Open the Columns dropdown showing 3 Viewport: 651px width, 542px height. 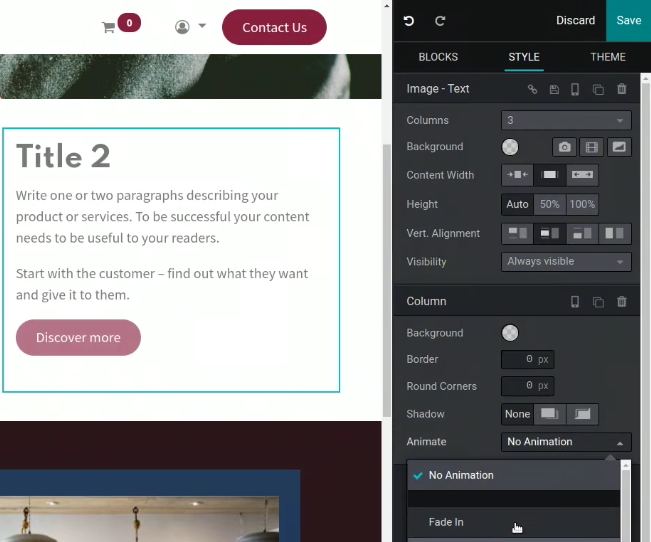click(x=566, y=120)
